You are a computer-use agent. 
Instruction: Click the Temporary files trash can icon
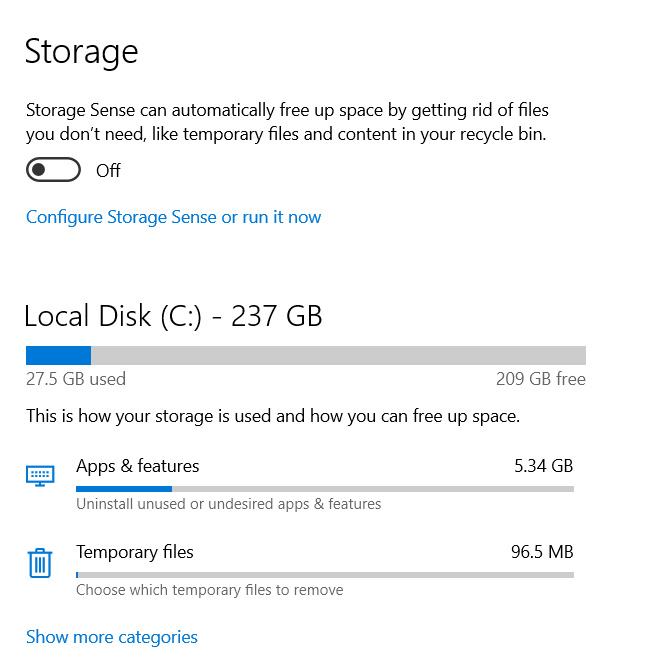tap(39, 563)
